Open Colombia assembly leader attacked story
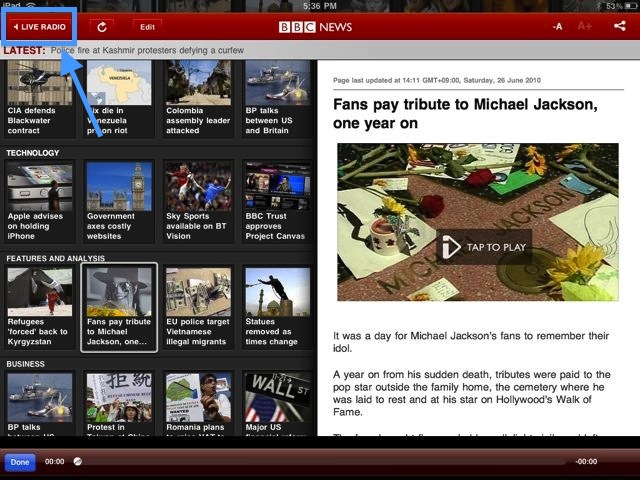 198,98
